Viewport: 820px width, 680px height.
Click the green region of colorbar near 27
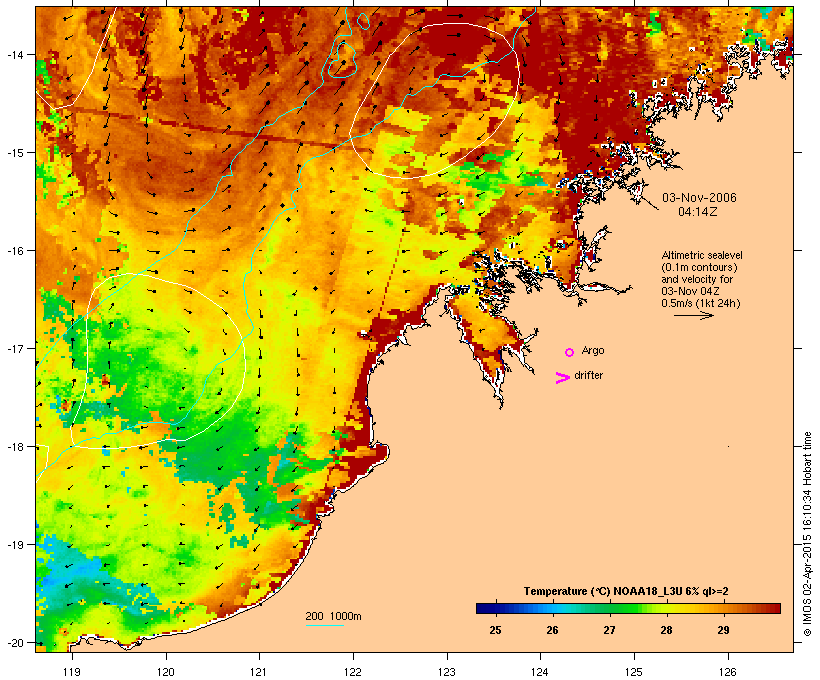pos(610,608)
